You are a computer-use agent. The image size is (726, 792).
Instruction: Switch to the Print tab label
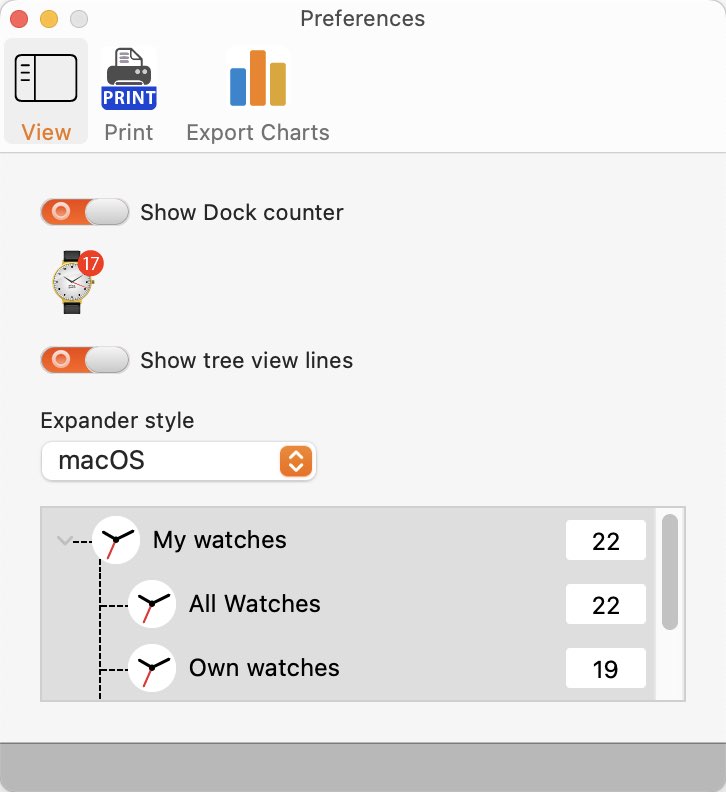coord(129,132)
